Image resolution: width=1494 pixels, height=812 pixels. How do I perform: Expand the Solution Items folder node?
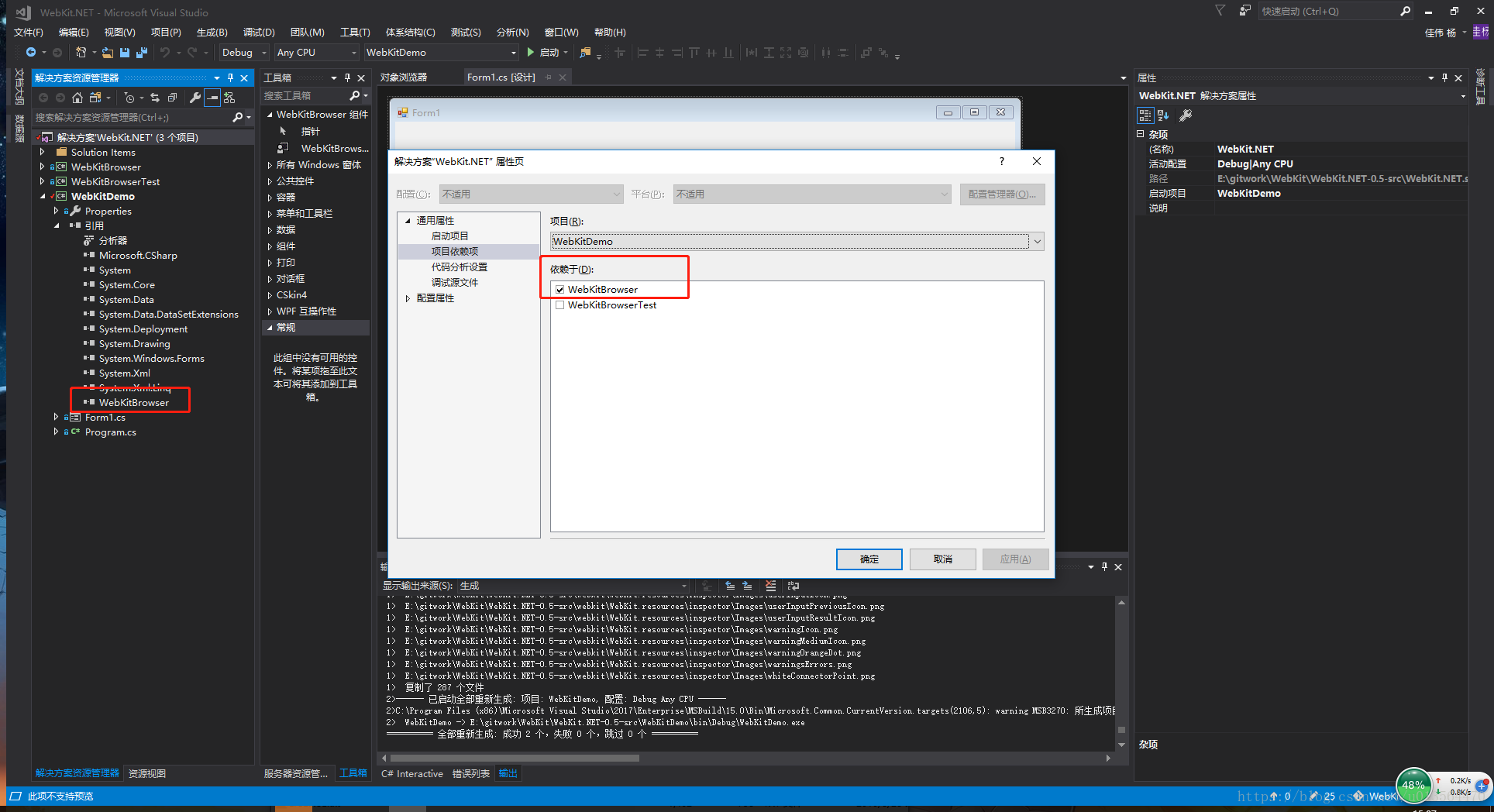[42, 152]
